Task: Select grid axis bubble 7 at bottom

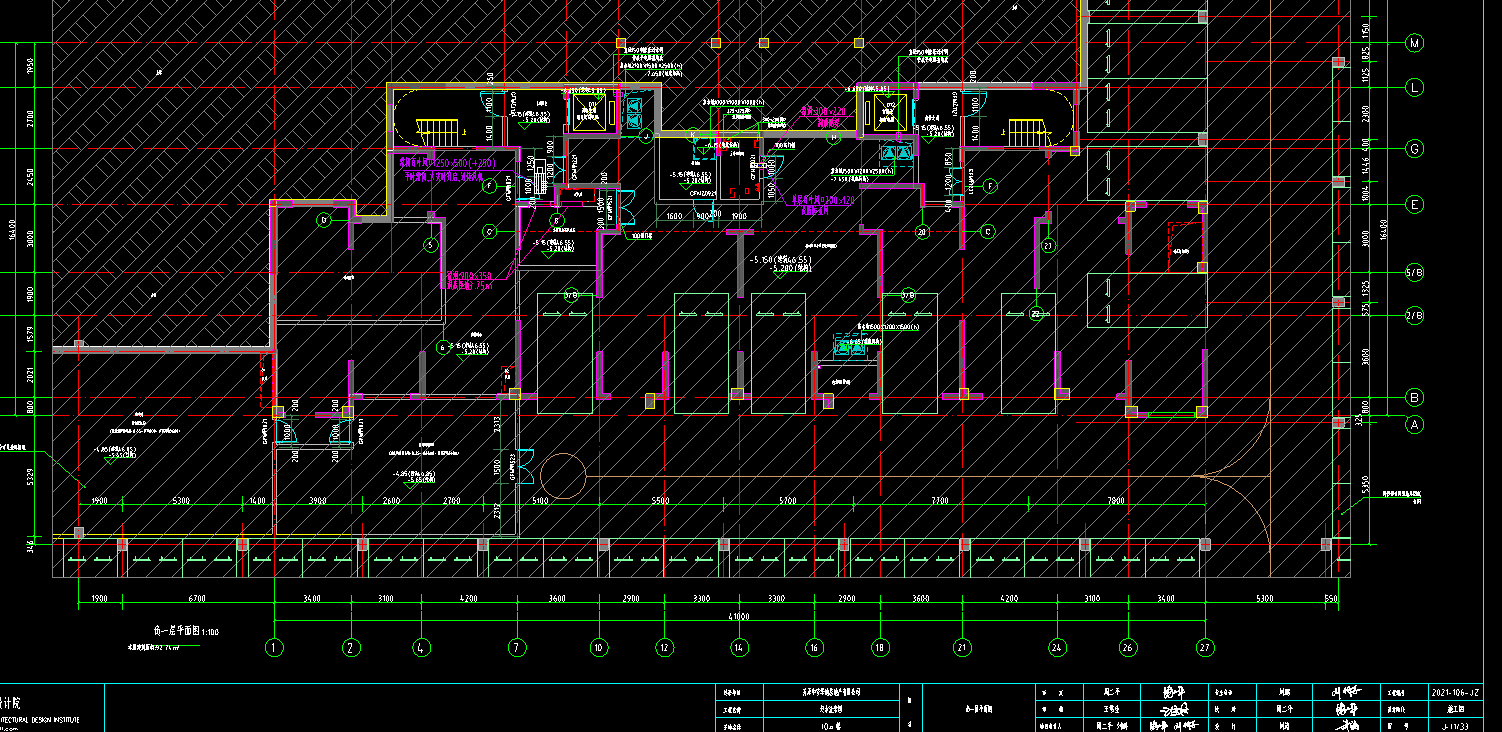Action: pos(517,647)
